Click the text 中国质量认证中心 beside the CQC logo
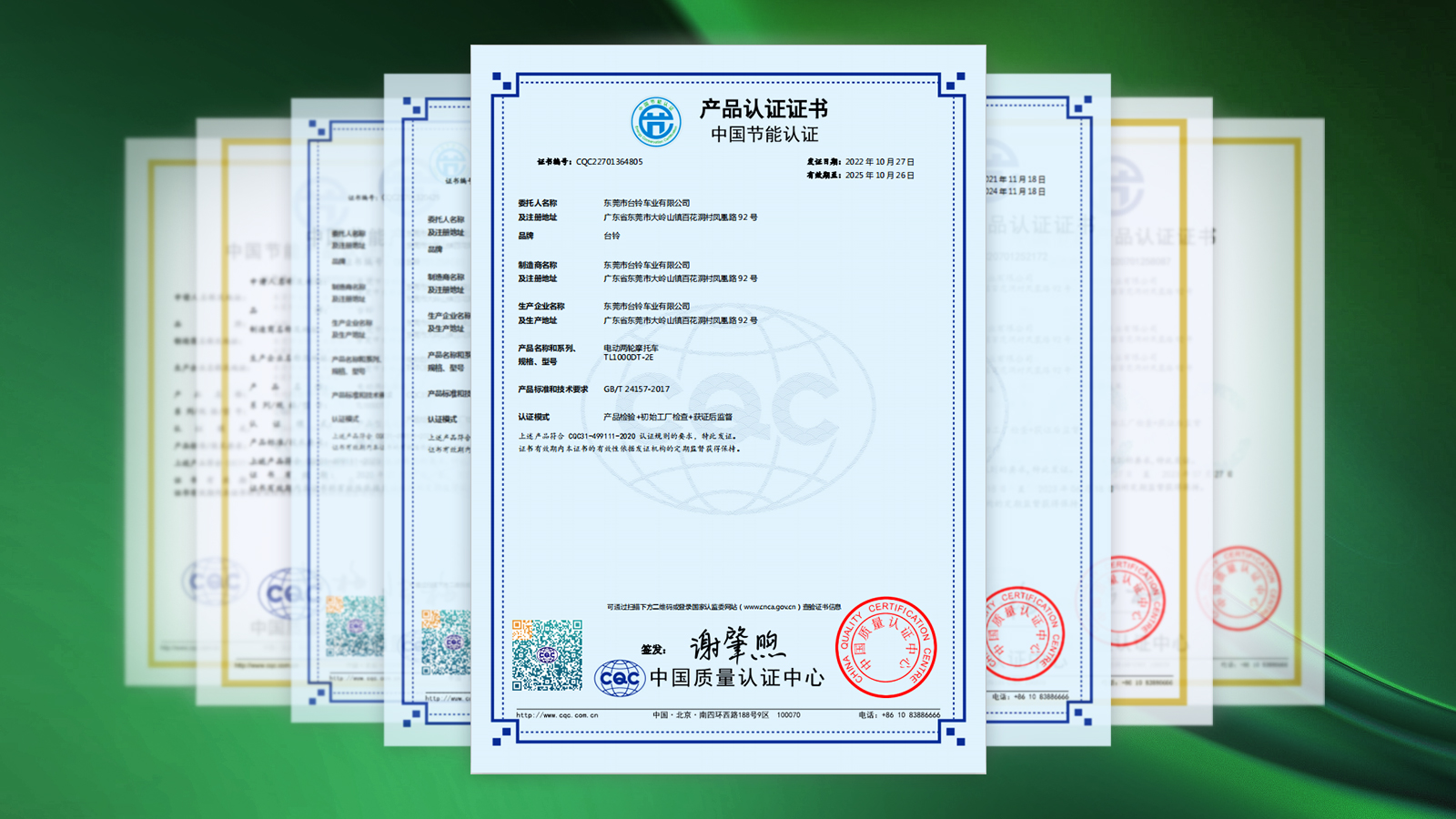1456x819 pixels. pos(737,678)
